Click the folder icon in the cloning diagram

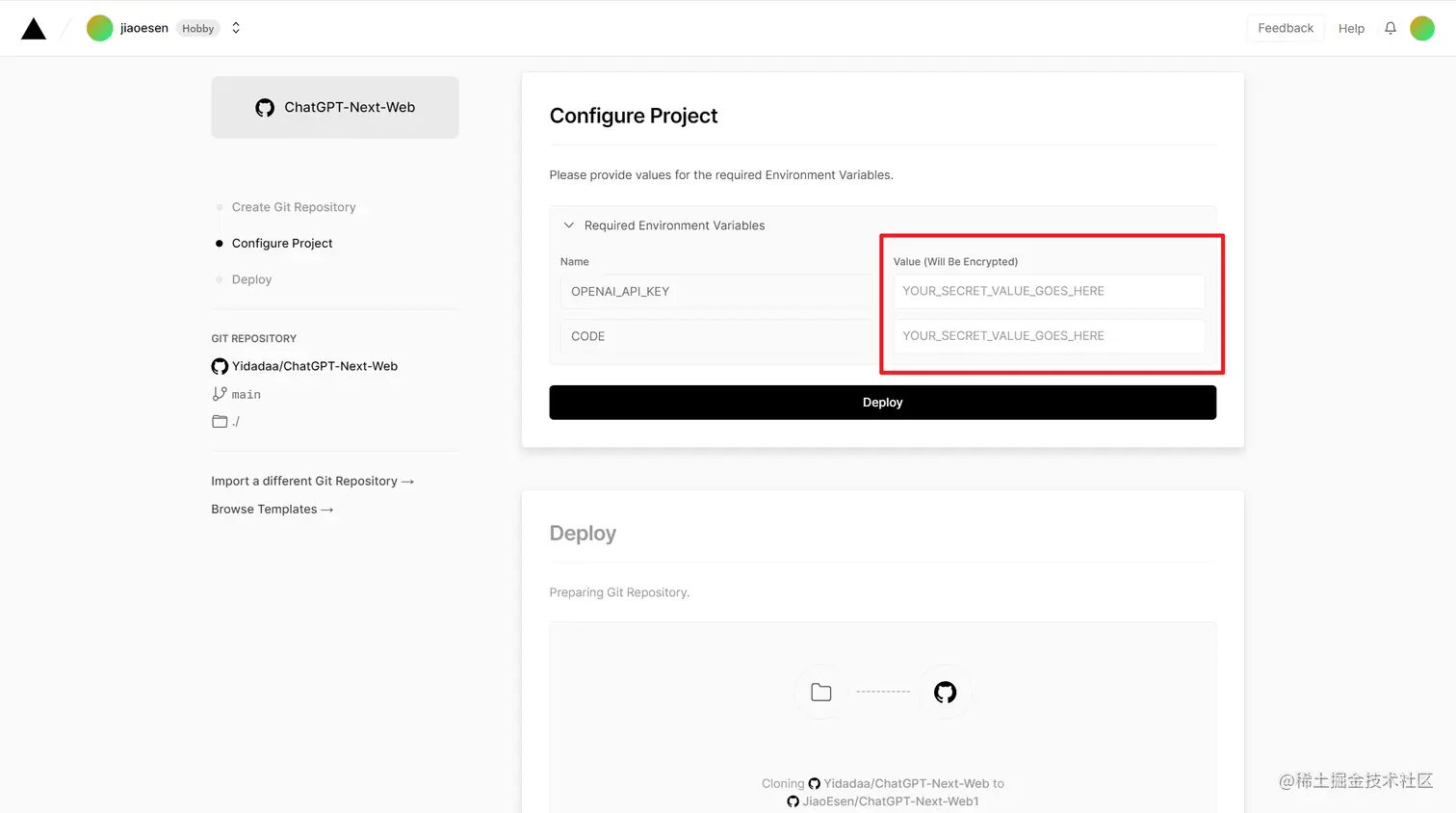[821, 692]
